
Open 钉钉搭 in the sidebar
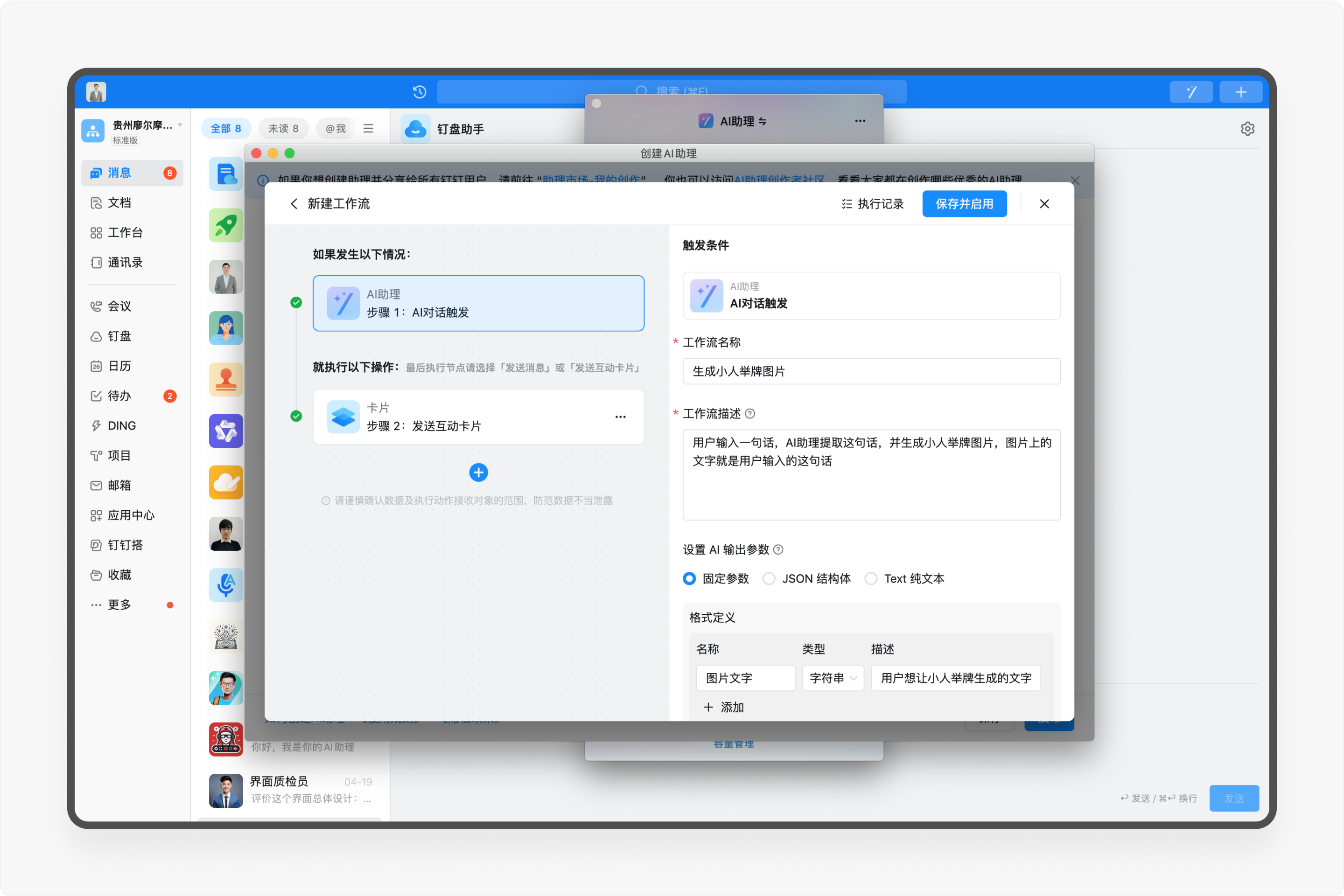pos(132,545)
